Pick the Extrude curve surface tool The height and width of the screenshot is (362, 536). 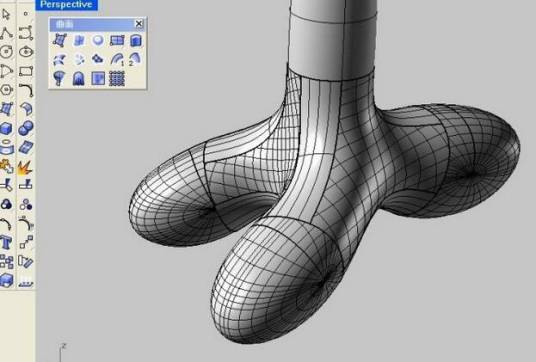click(136, 40)
